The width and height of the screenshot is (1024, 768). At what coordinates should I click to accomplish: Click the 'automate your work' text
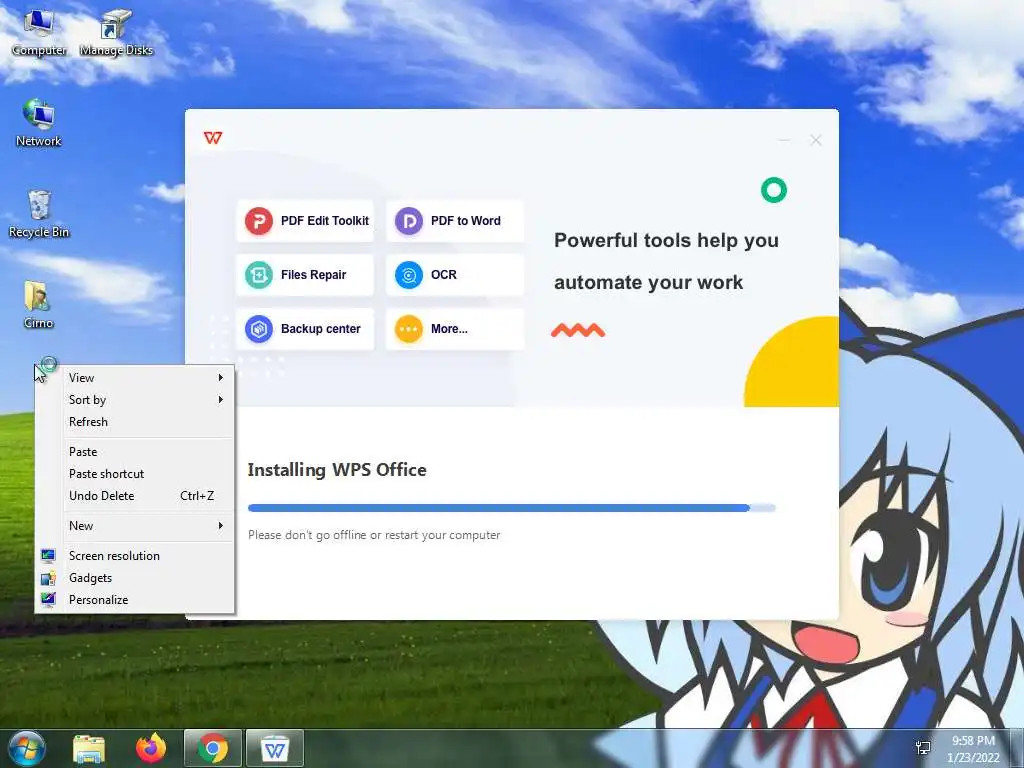click(x=648, y=283)
